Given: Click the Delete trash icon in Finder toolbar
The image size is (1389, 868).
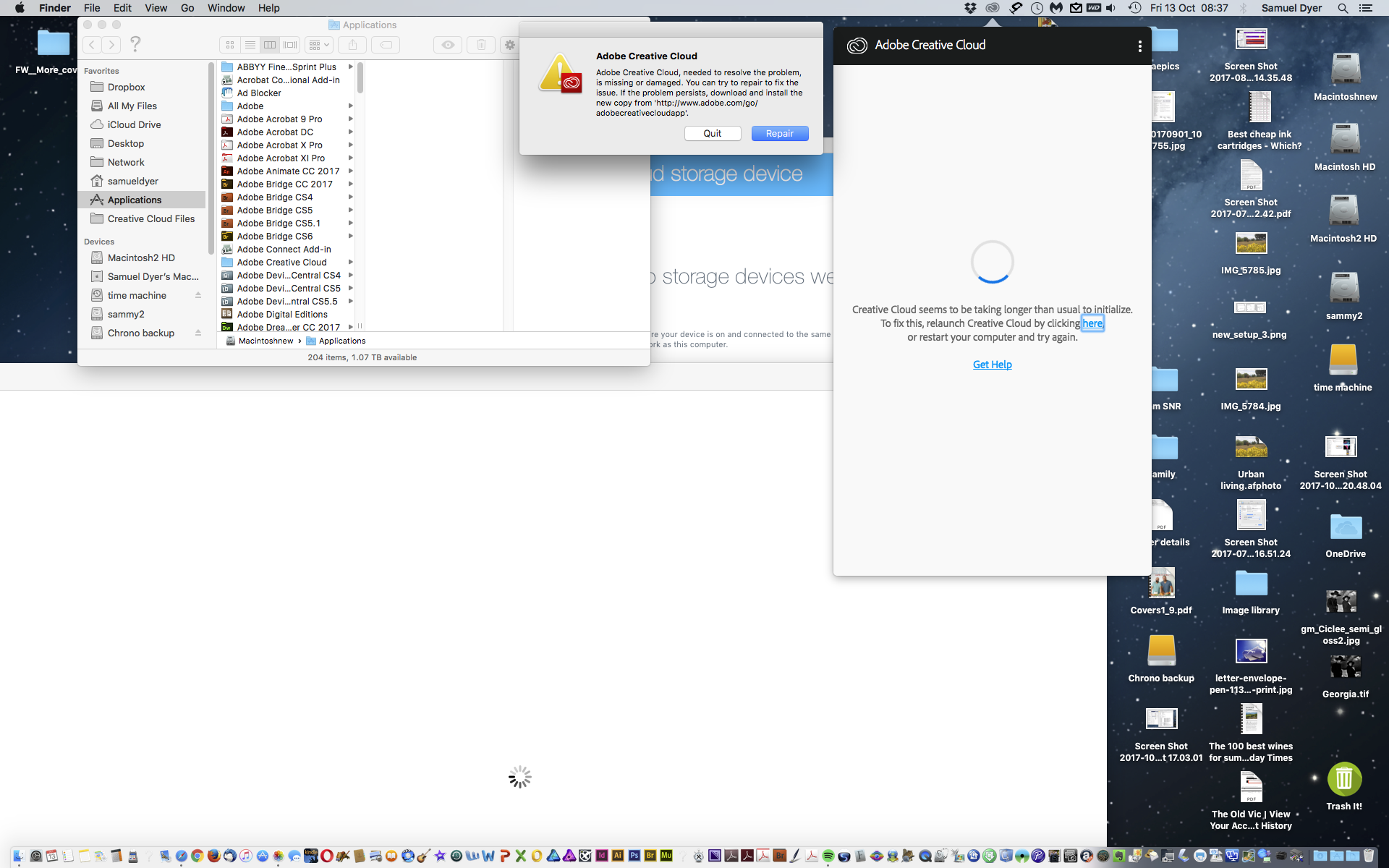Looking at the screenshot, I should [x=481, y=45].
